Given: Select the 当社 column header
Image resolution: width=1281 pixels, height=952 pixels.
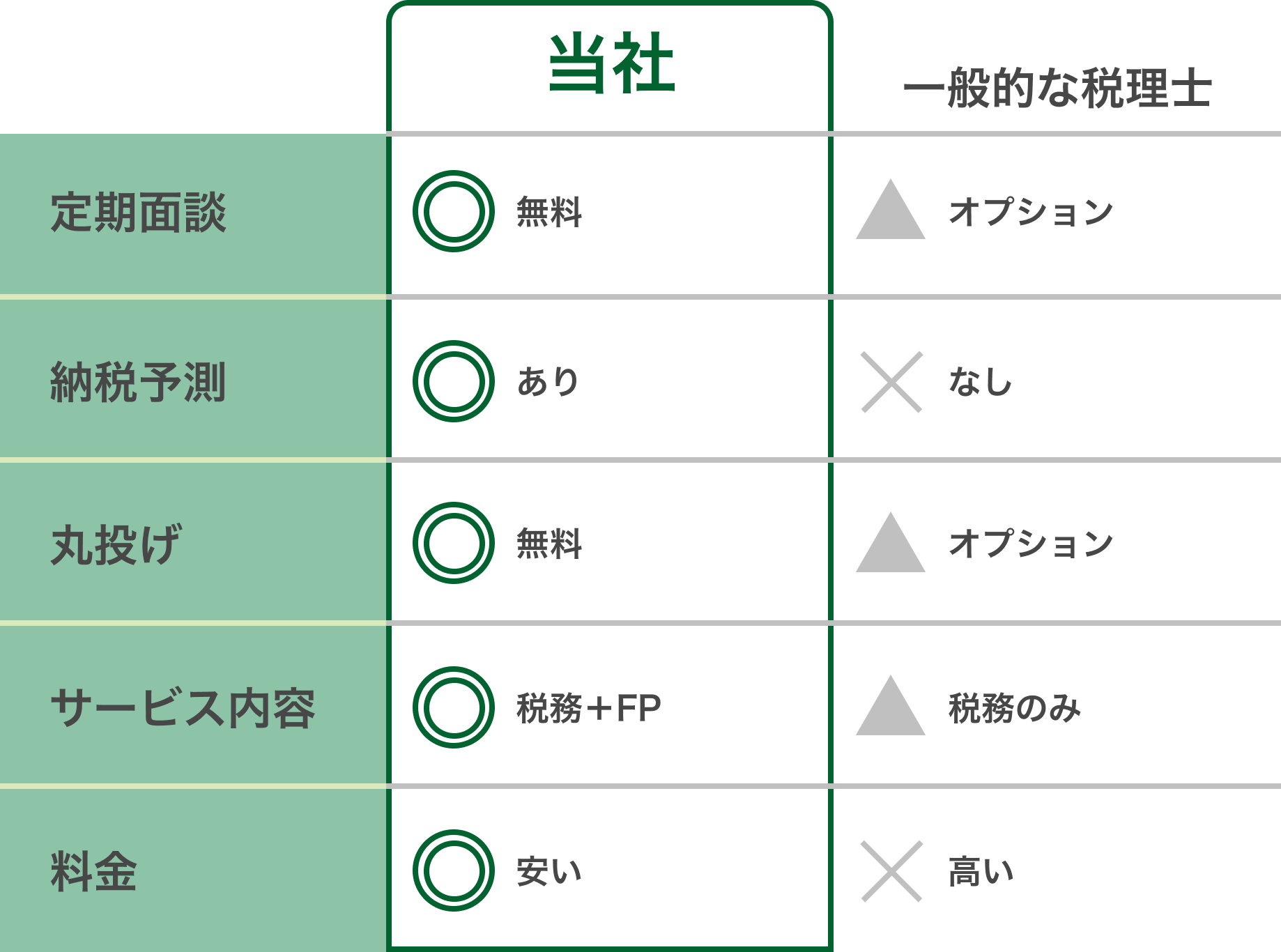Looking at the screenshot, I should (611, 64).
